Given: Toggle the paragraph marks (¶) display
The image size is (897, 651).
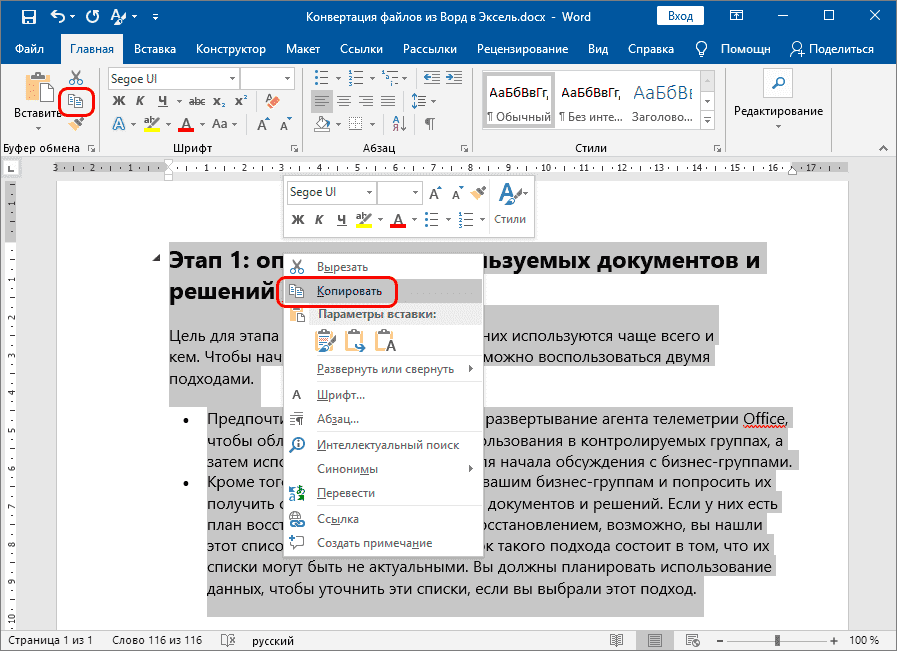Looking at the screenshot, I should 429,123.
